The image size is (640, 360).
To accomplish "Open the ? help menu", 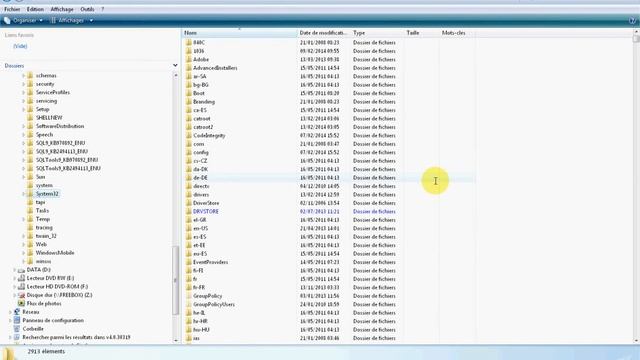I will point(102,9).
